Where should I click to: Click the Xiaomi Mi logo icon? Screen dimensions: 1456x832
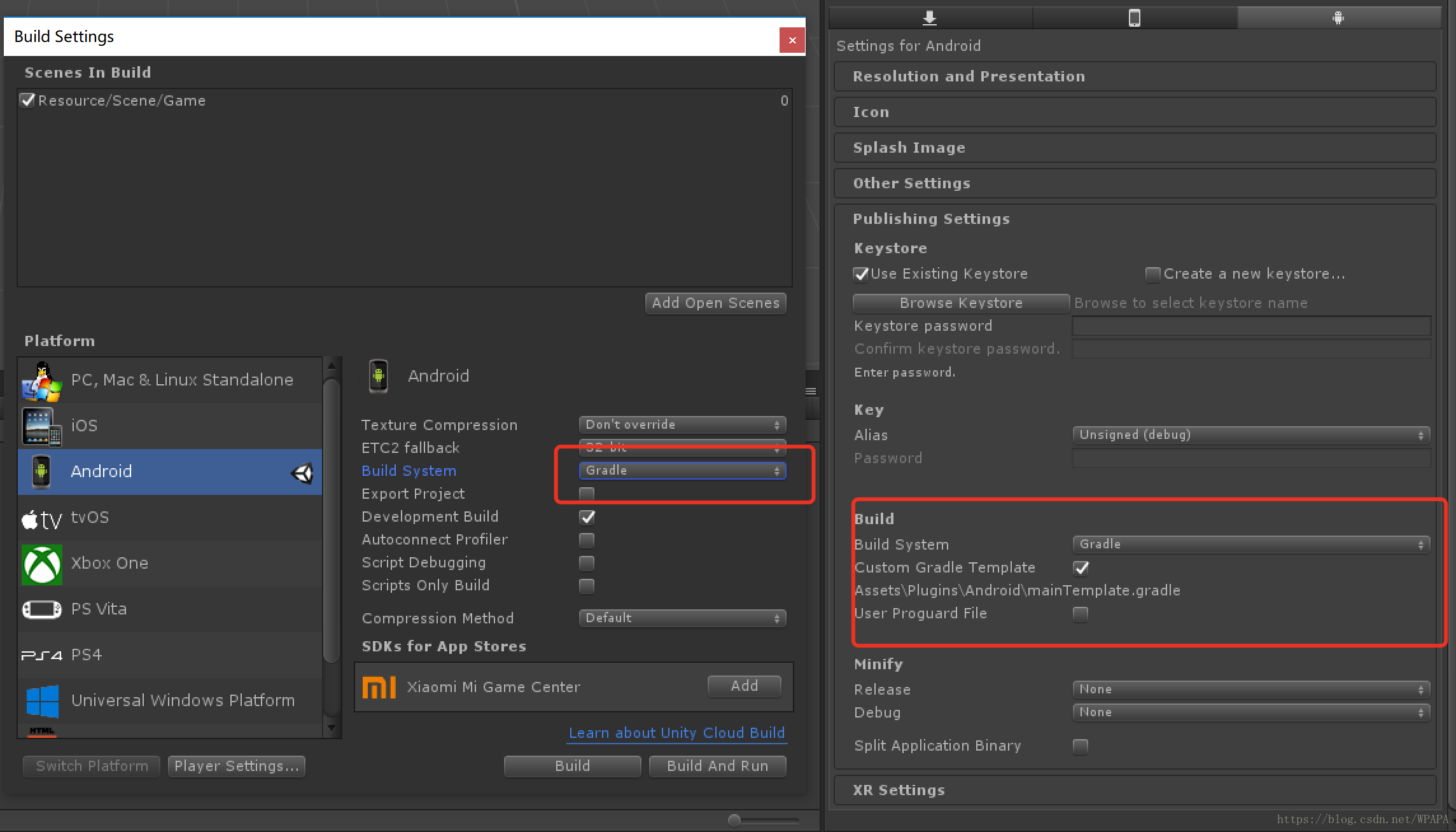tap(379, 687)
